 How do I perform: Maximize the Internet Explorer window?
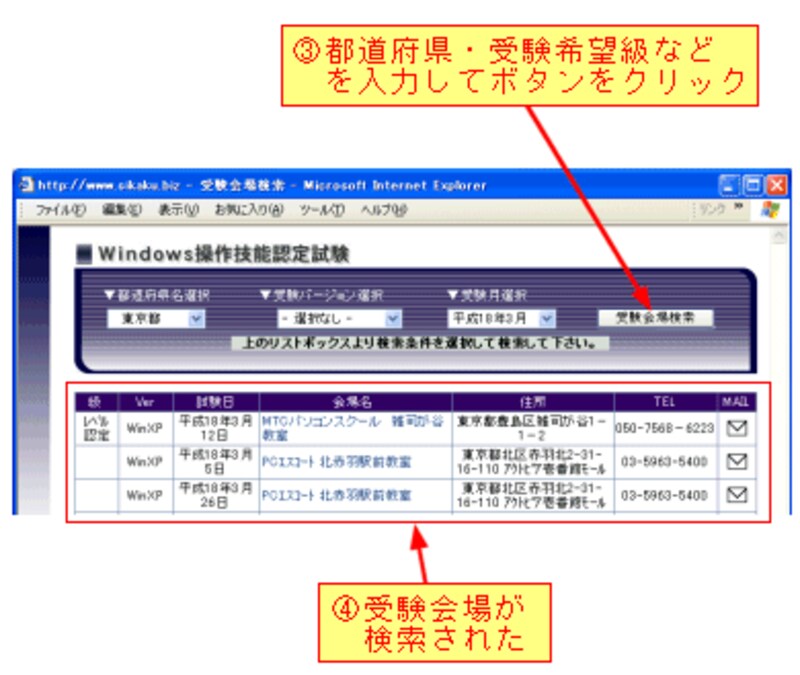(x=753, y=185)
